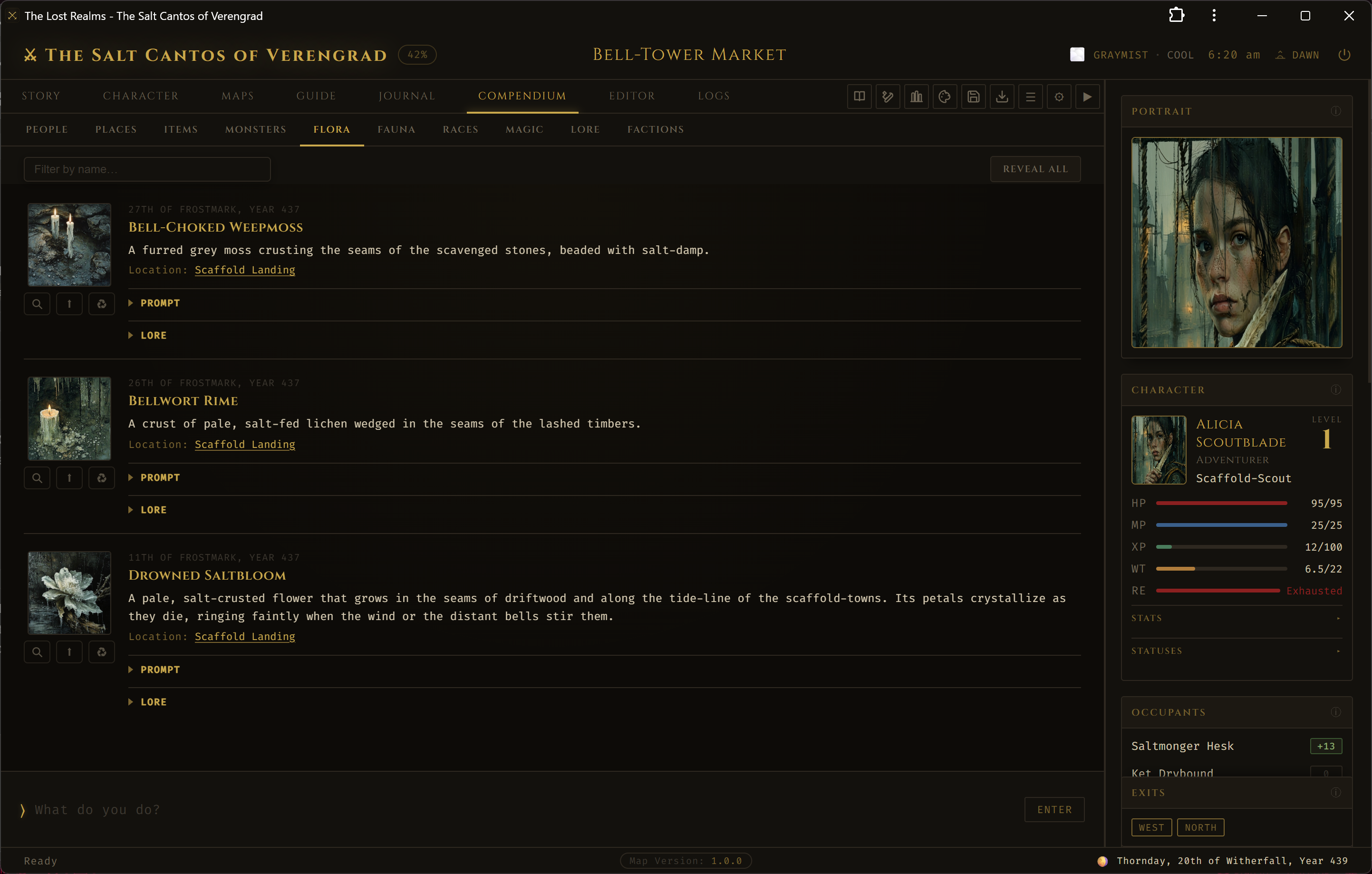Screen dimensions: 1372x874
Task: Open the book reader icon in toolbar
Action: click(859, 96)
